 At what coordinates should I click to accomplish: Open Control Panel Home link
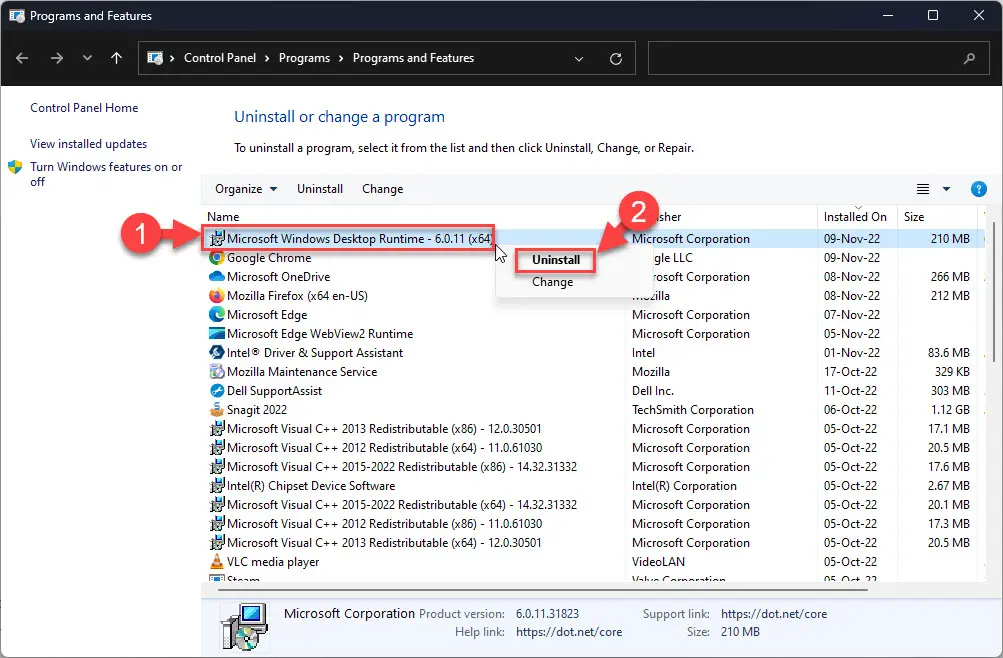tap(84, 108)
